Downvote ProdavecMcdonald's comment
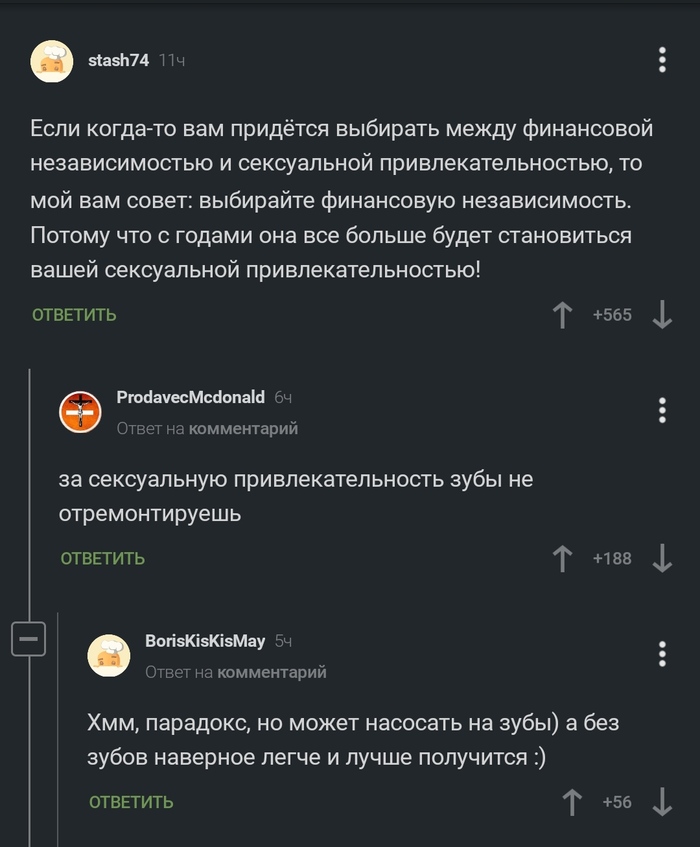 tap(661, 558)
